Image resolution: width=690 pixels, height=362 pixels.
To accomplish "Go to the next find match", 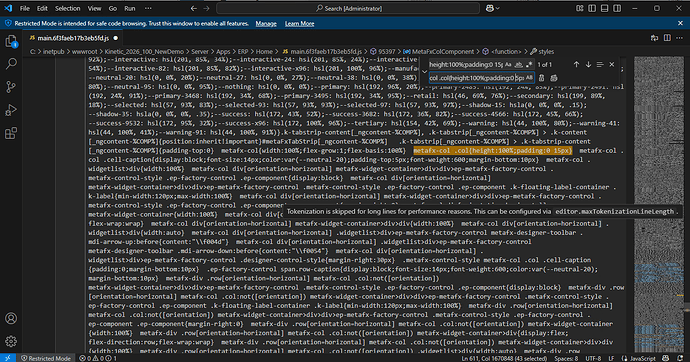I will [x=588, y=65].
